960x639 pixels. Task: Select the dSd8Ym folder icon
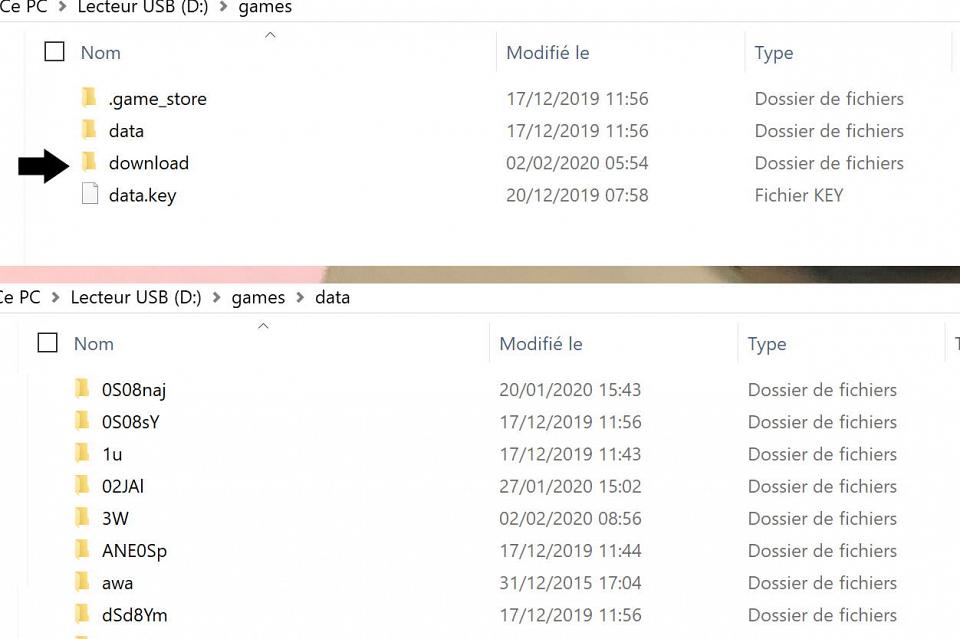(82, 614)
